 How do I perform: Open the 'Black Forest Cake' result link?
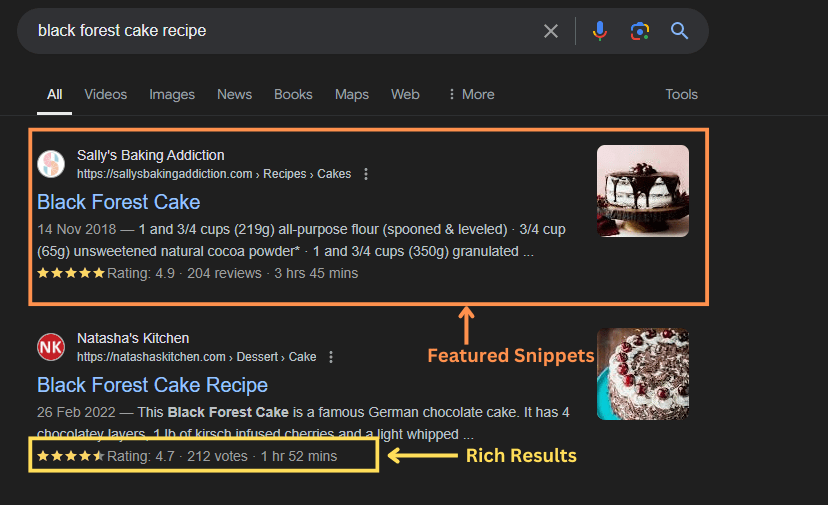click(x=119, y=202)
